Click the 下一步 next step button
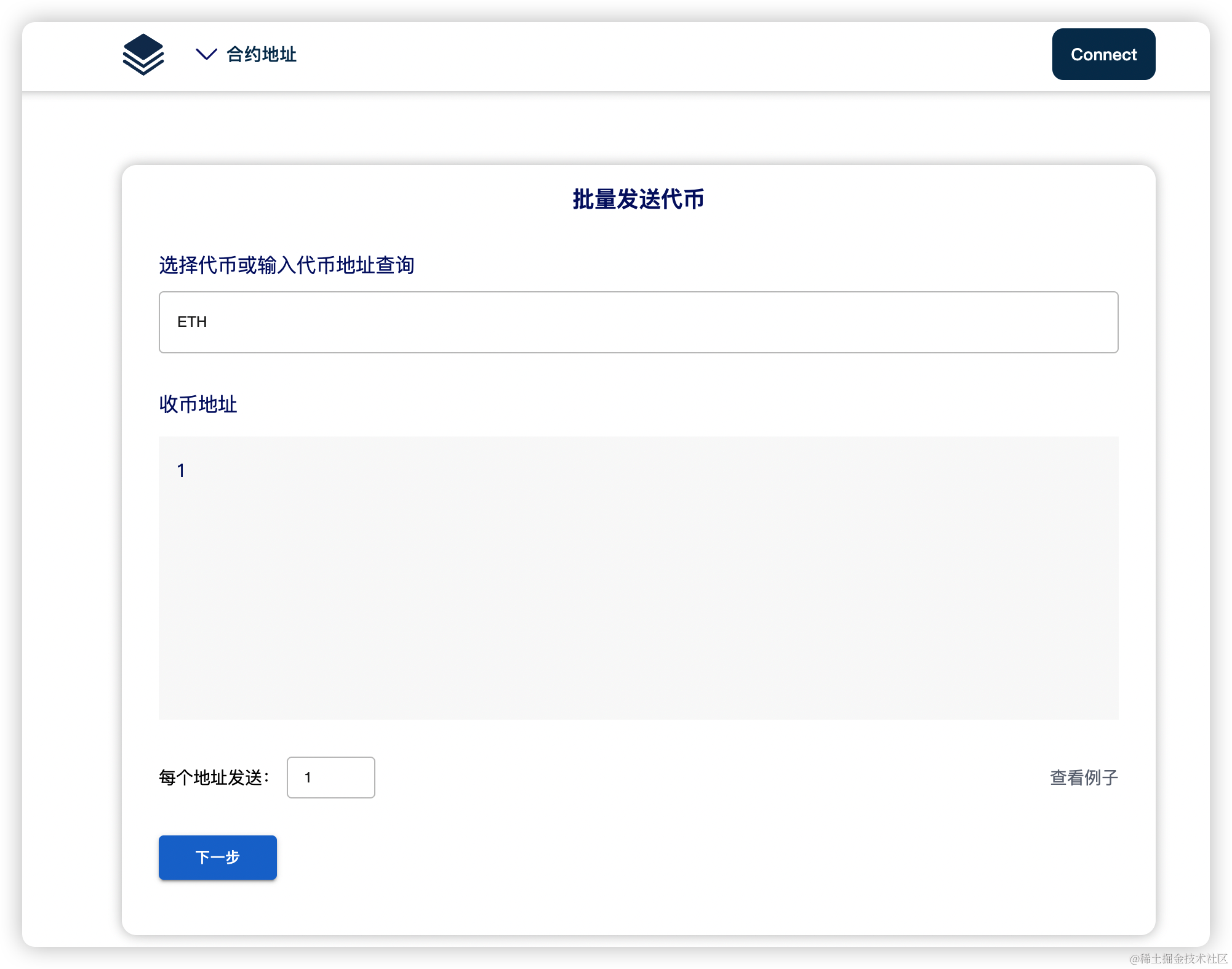Image resolution: width=1232 pixels, height=969 pixels. tap(217, 857)
